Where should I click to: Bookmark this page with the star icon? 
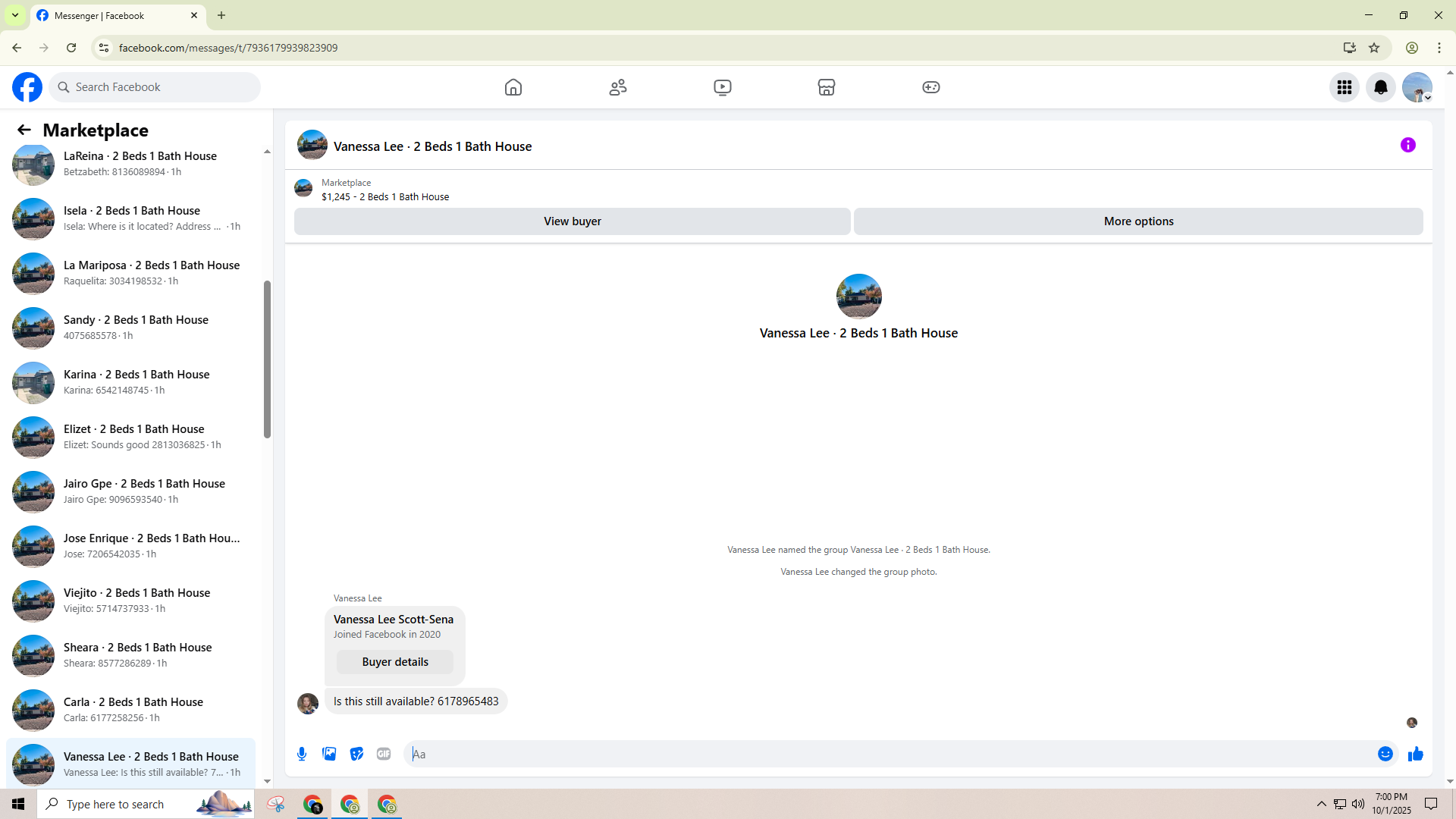point(1374,48)
